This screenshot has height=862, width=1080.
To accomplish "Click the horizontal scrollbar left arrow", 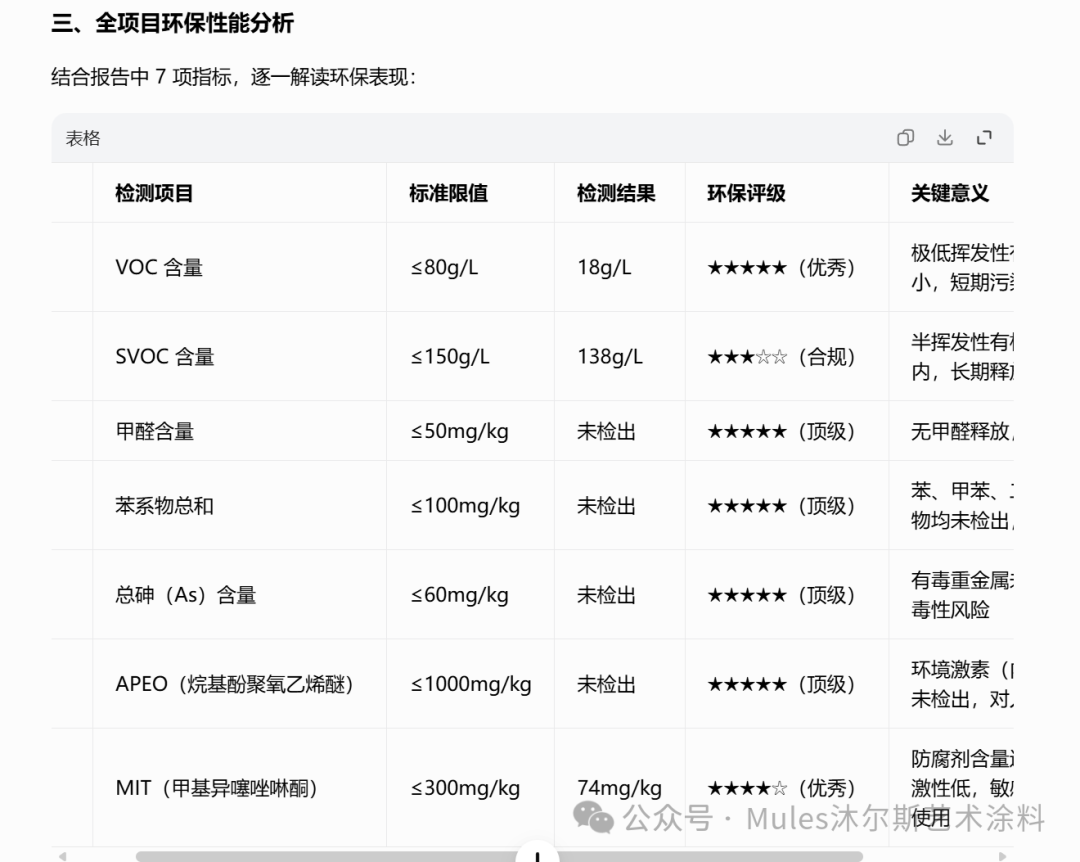I will [63, 856].
